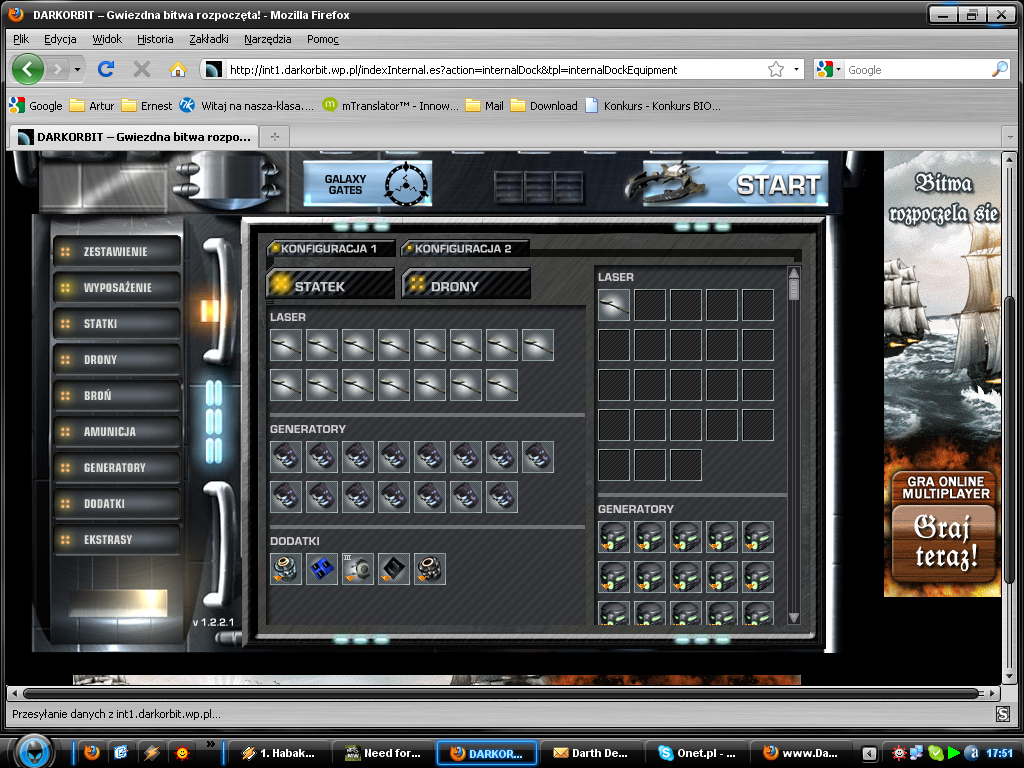Open the Galaxy Gates button
Image resolution: width=1024 pixels, height=768 pixels.
click(x=367, y=184)
